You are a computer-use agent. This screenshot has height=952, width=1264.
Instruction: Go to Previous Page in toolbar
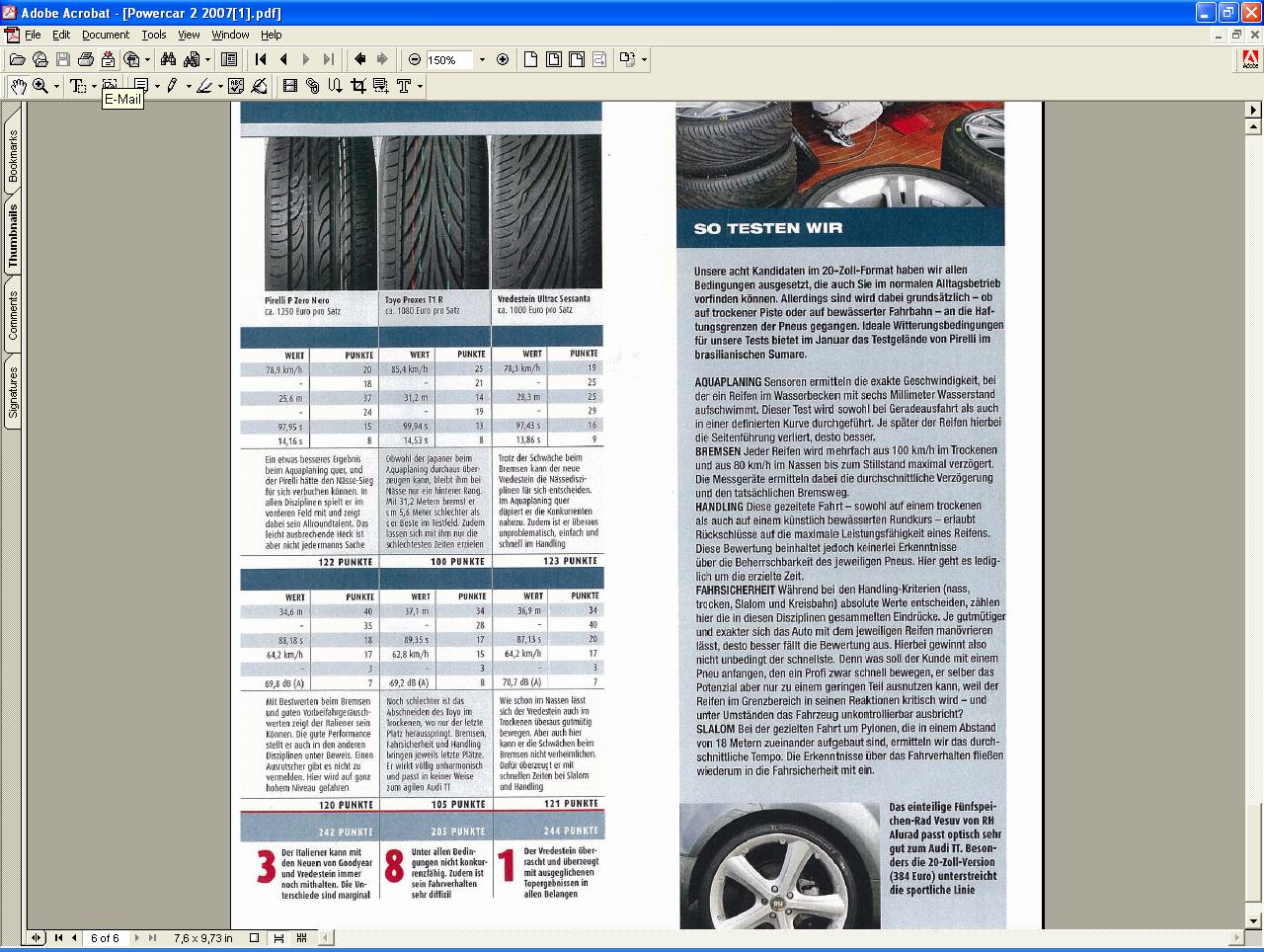(283, 59)
